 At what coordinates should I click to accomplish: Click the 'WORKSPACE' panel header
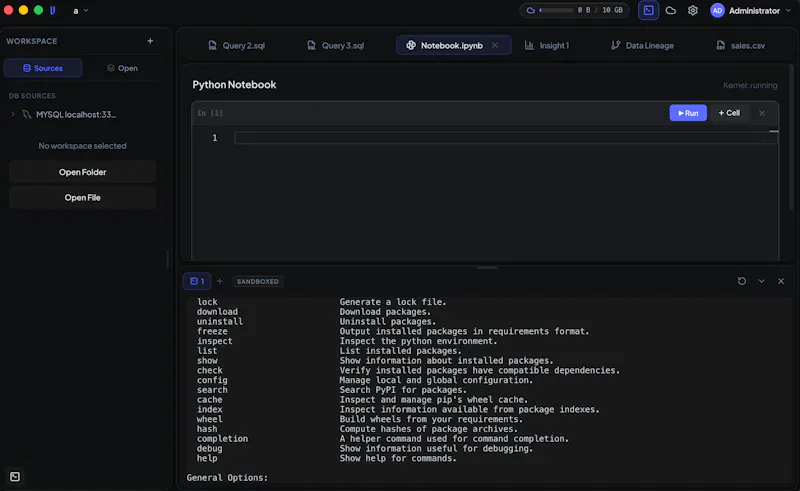(x=32, y=41)
